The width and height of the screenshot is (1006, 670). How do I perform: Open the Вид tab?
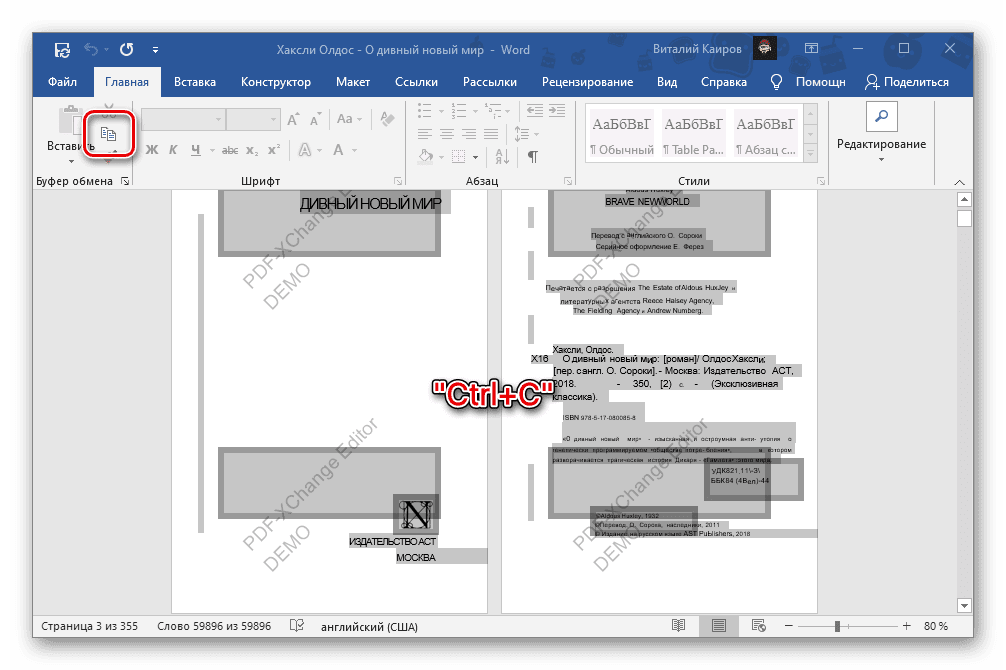667,82
